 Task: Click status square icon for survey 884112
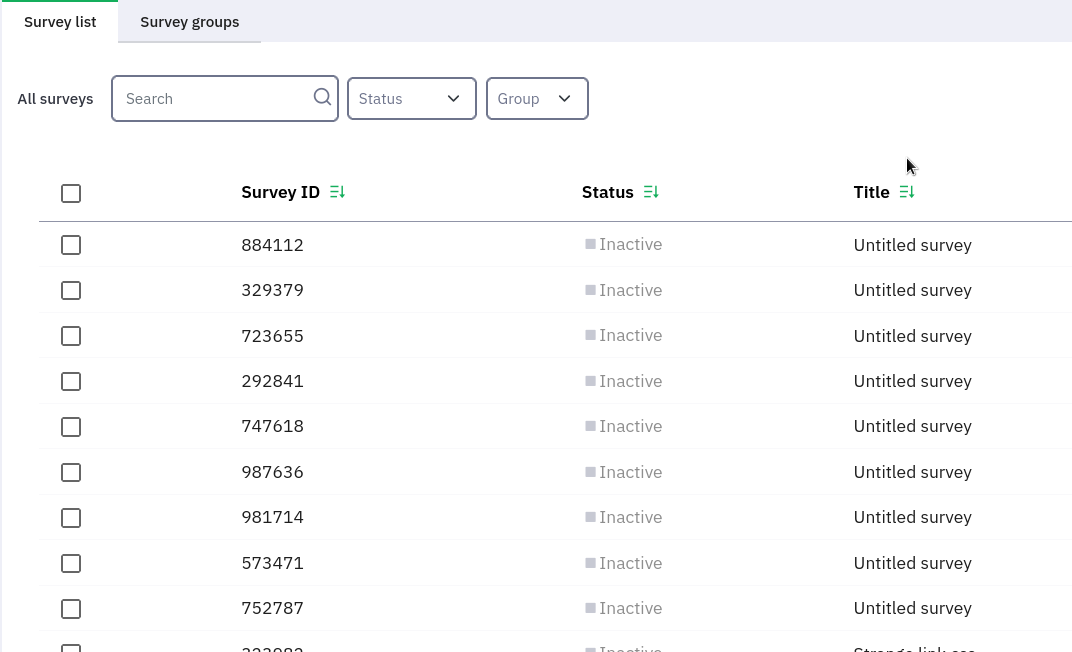(x=590, y=244)
